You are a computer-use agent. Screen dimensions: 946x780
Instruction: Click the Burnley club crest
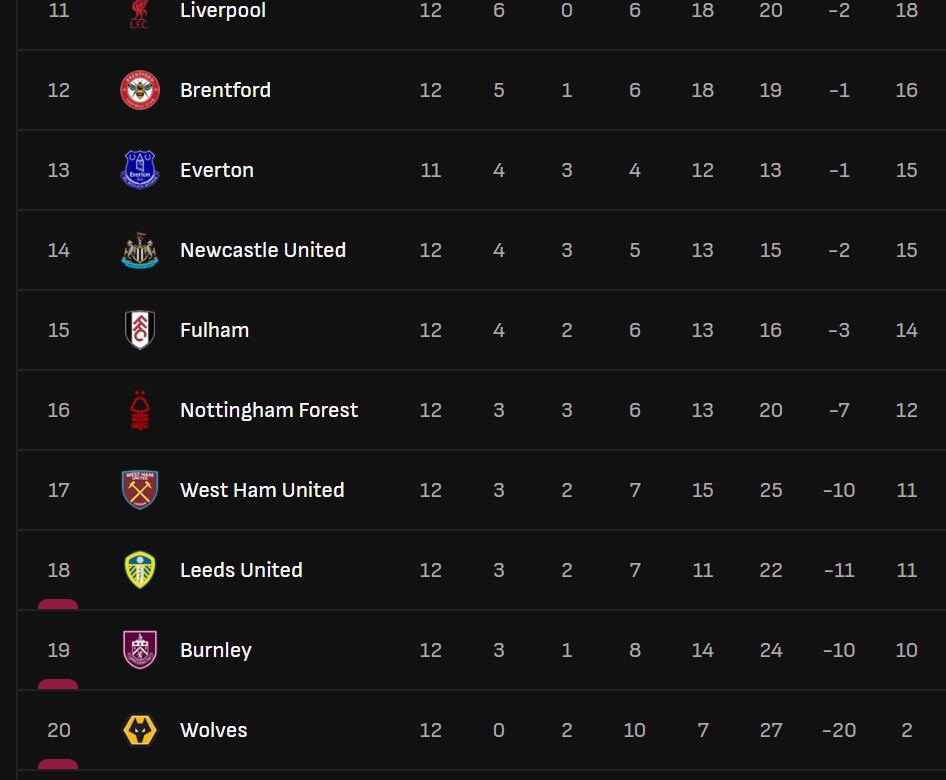tap(139, 650)
